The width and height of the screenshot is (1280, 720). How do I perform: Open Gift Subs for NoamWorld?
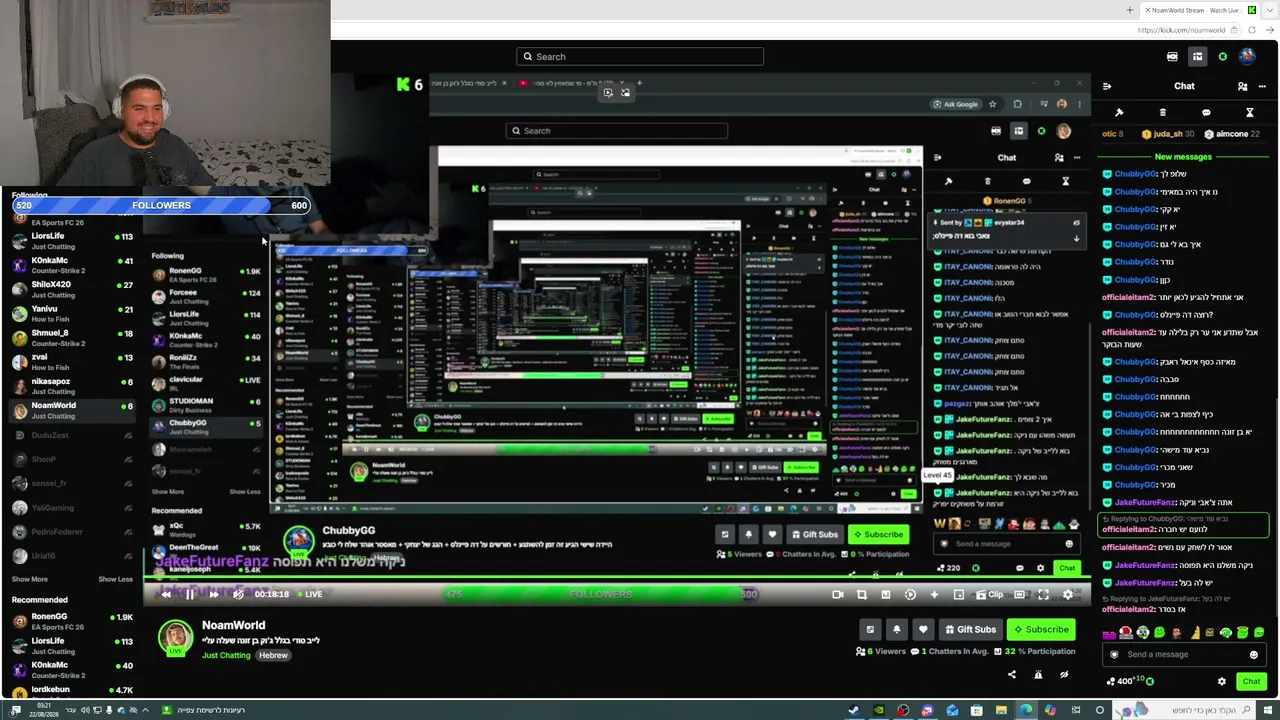(x=969, y=629)
